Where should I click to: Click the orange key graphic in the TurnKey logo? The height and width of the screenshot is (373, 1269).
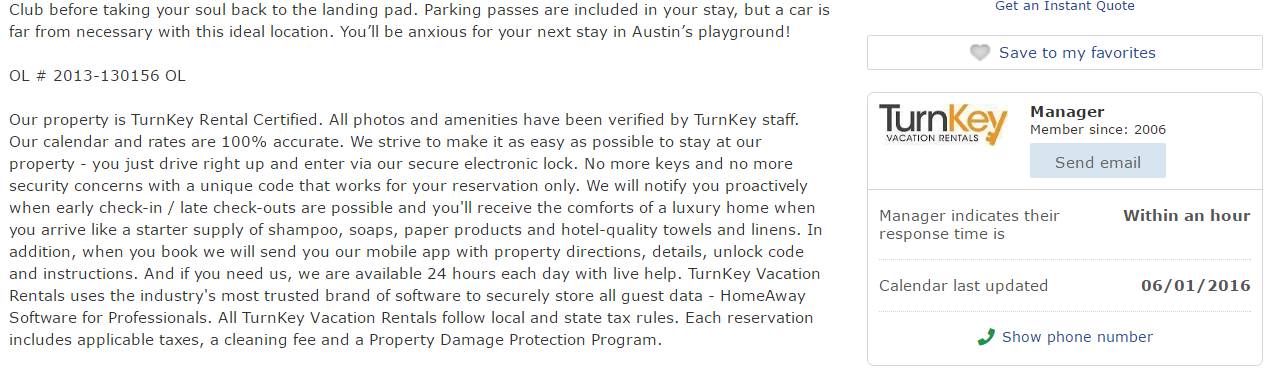[x=993, y=126]
